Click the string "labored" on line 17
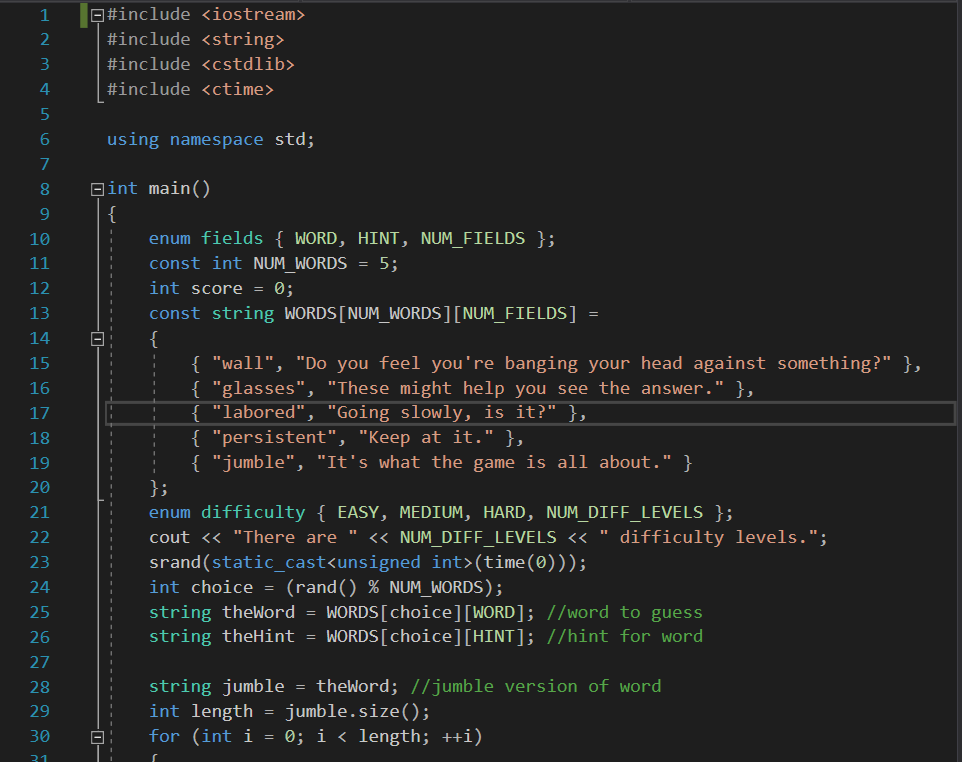Image resolution: width=962 pixels, height=762 pixels. click(x=258, y=412)
